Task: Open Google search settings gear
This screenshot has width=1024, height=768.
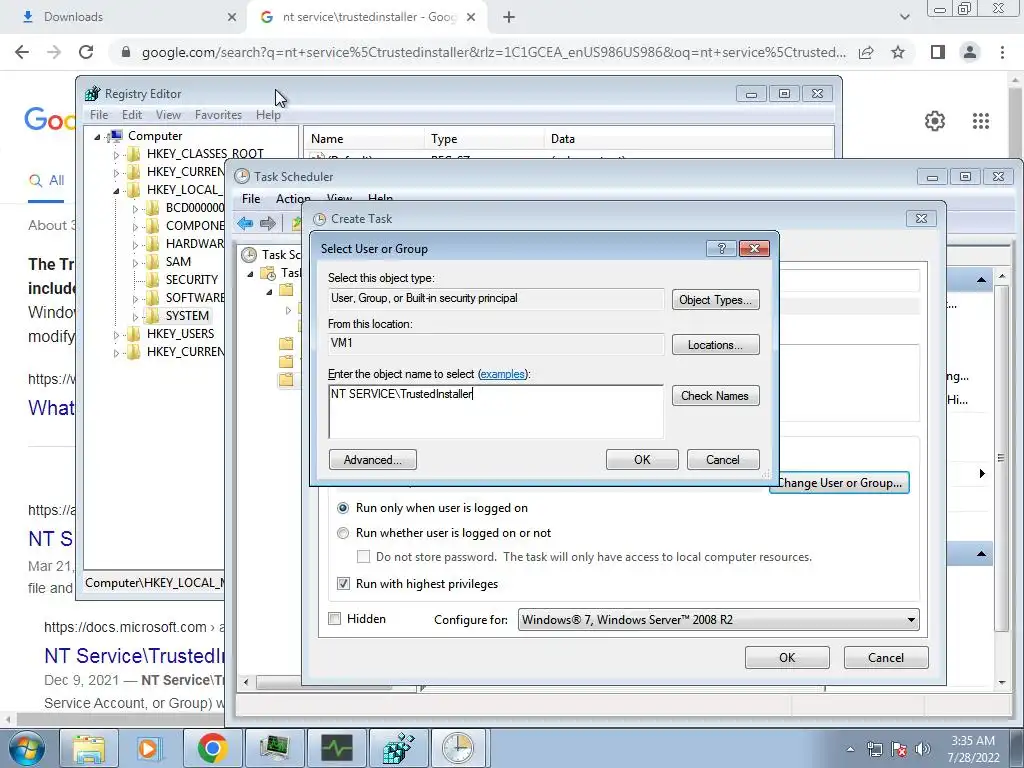Action: 935,121
